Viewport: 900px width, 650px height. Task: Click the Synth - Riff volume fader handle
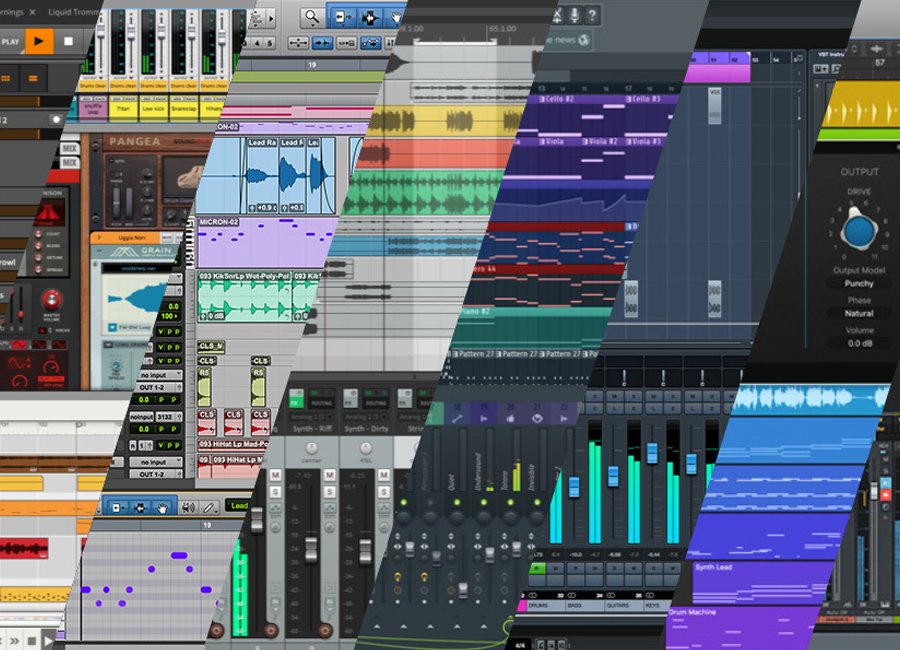pyautogui.click(x=311, y=549)
